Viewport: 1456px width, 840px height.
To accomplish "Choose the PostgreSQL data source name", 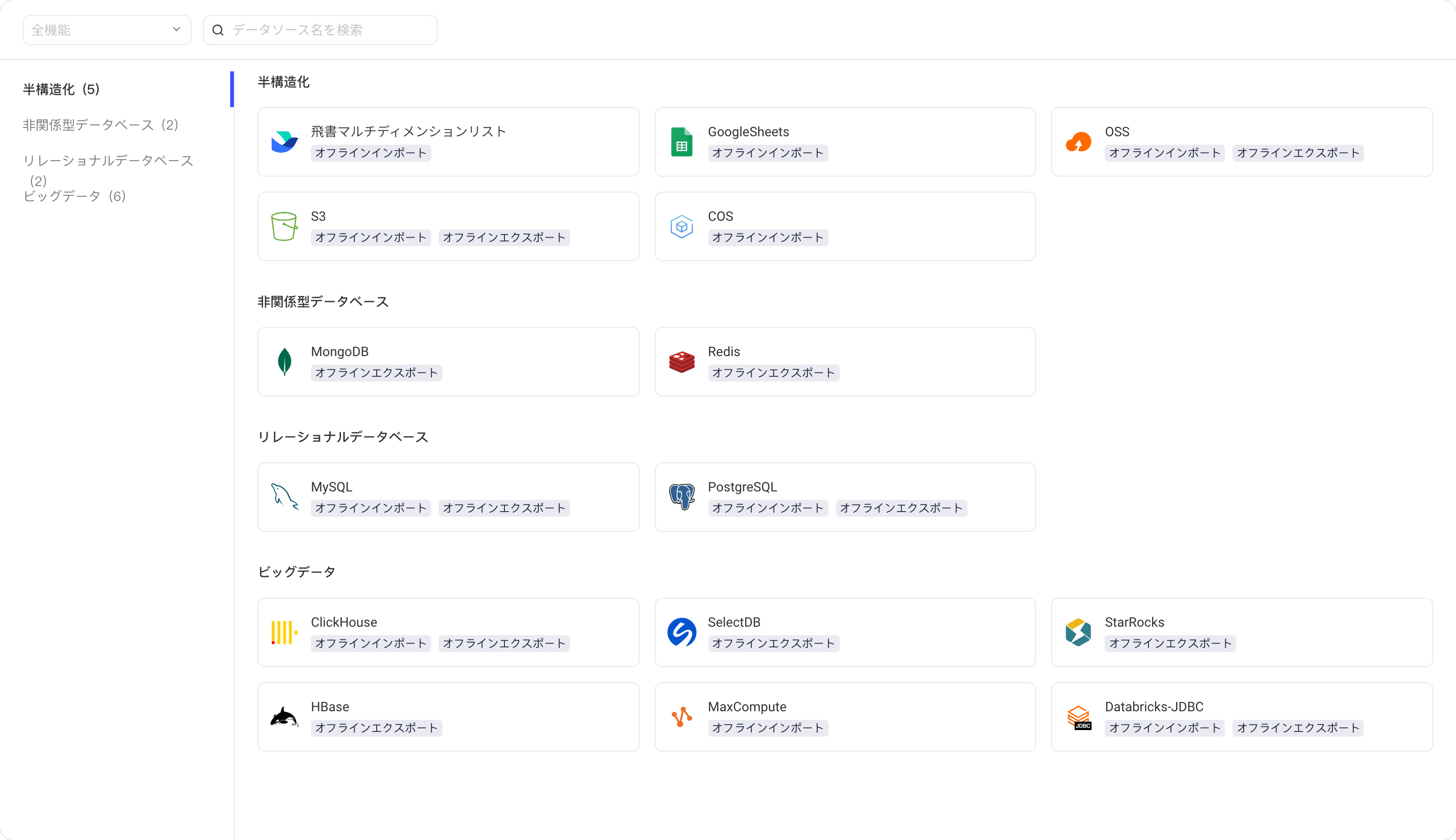I will 742,487.
